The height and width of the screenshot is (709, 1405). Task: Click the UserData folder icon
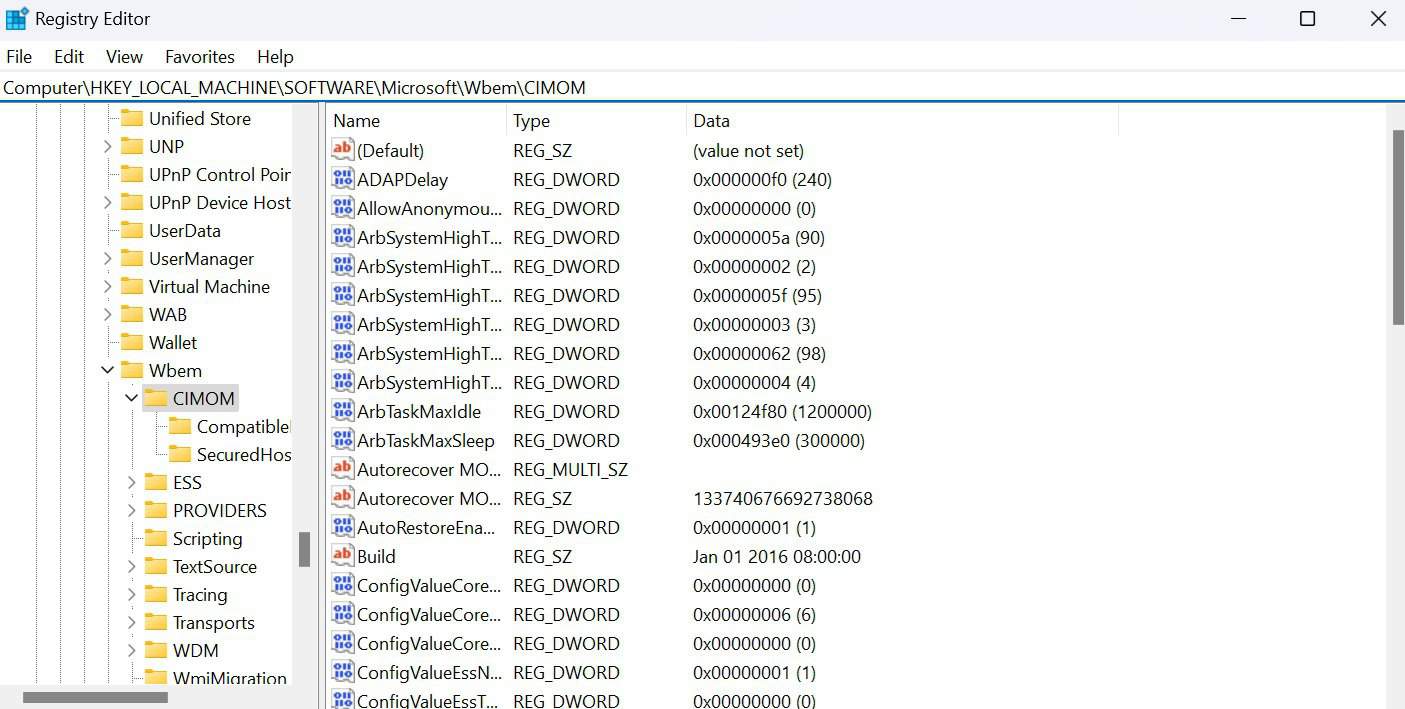(x=132, y=230)
